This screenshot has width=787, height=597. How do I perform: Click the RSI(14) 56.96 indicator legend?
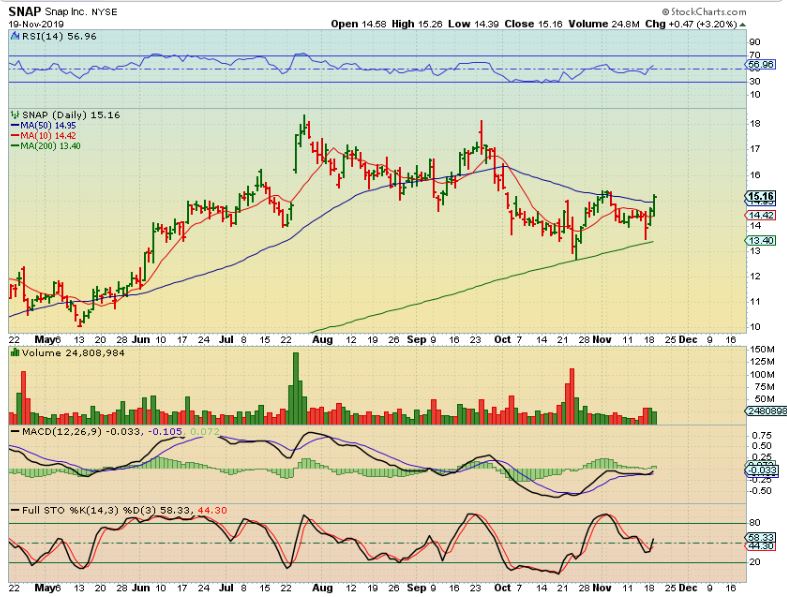58,37
